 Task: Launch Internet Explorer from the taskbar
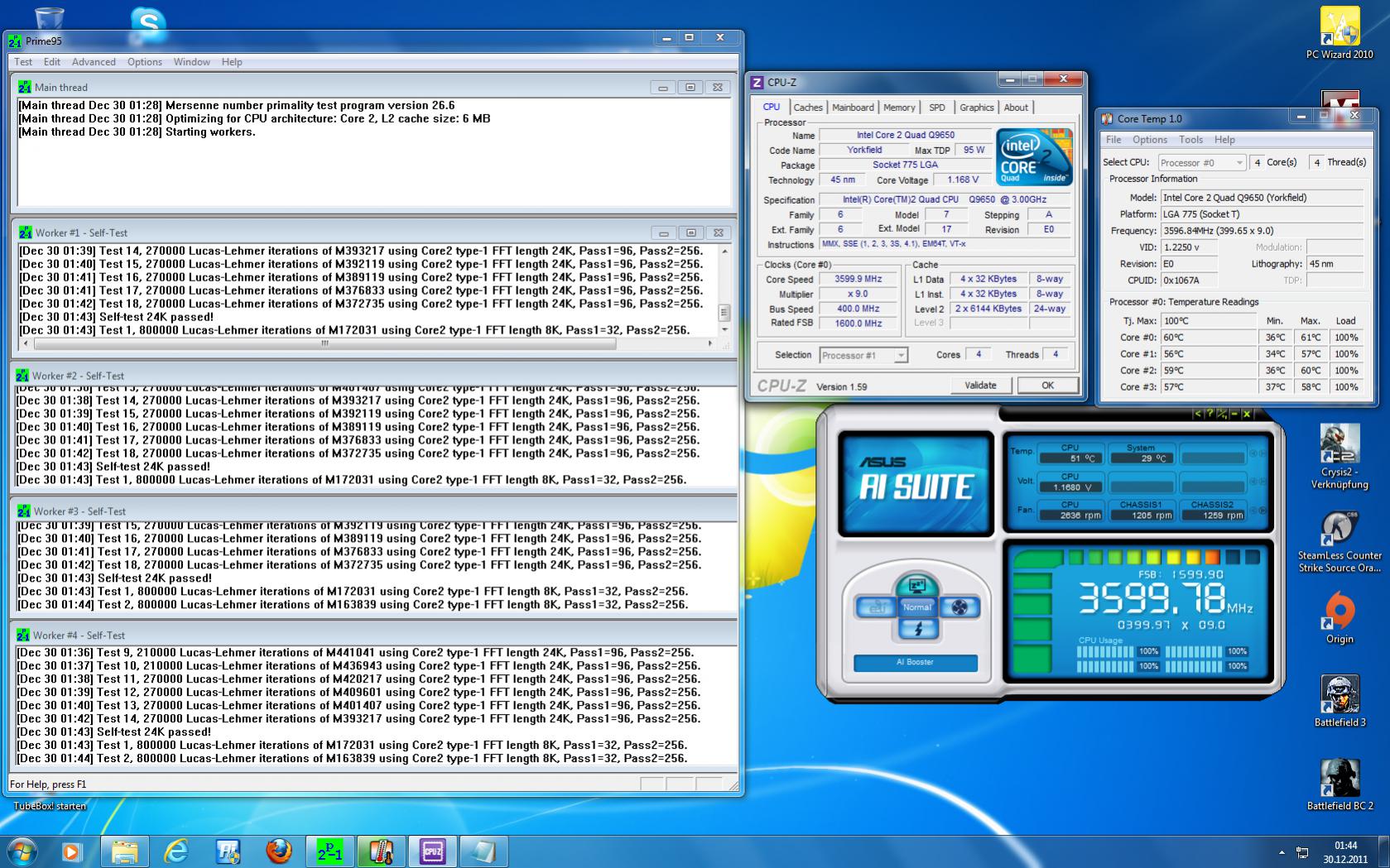point(176,851)
